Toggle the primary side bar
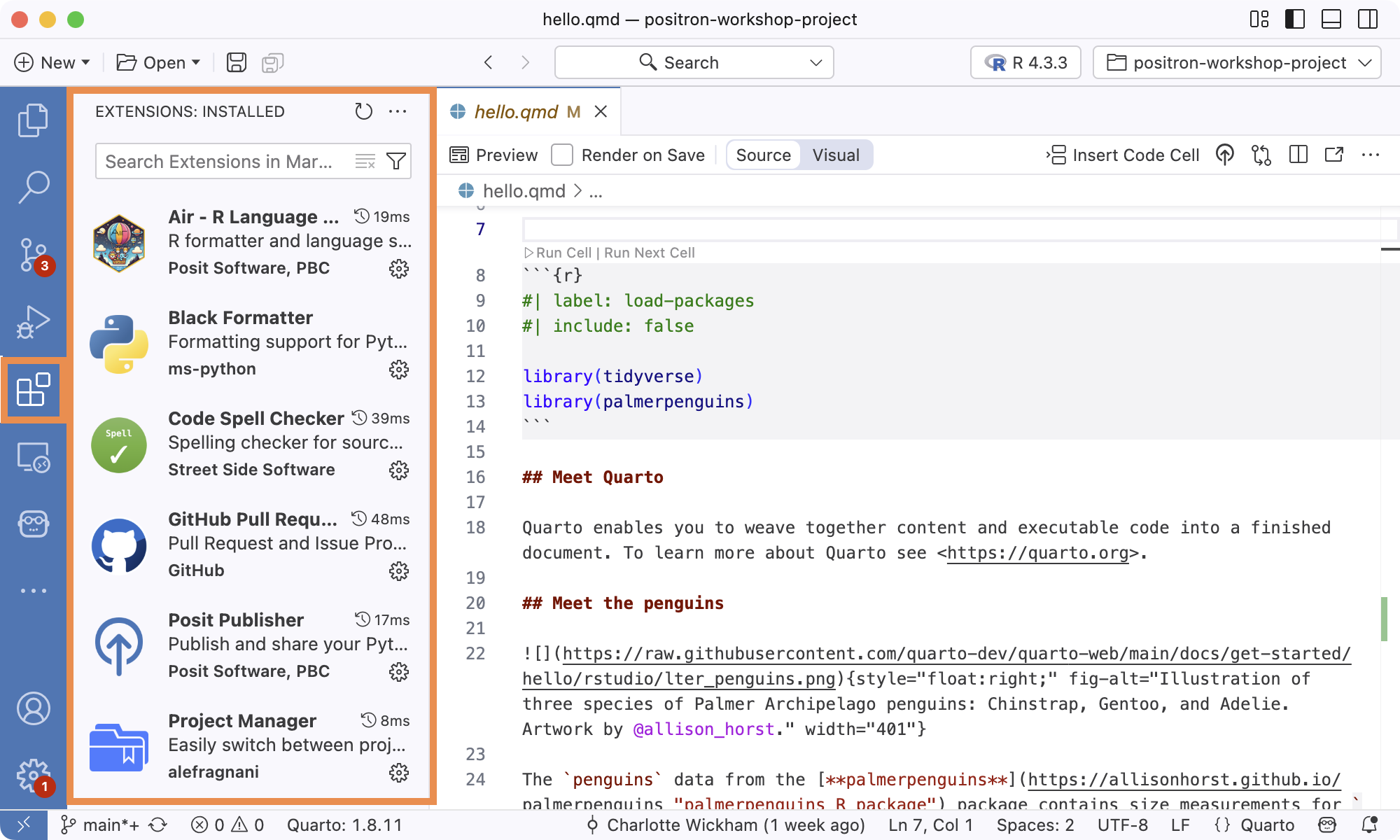Viewport: 1400px width, 840px height. pyautogui.click(x=1295, y=19)
